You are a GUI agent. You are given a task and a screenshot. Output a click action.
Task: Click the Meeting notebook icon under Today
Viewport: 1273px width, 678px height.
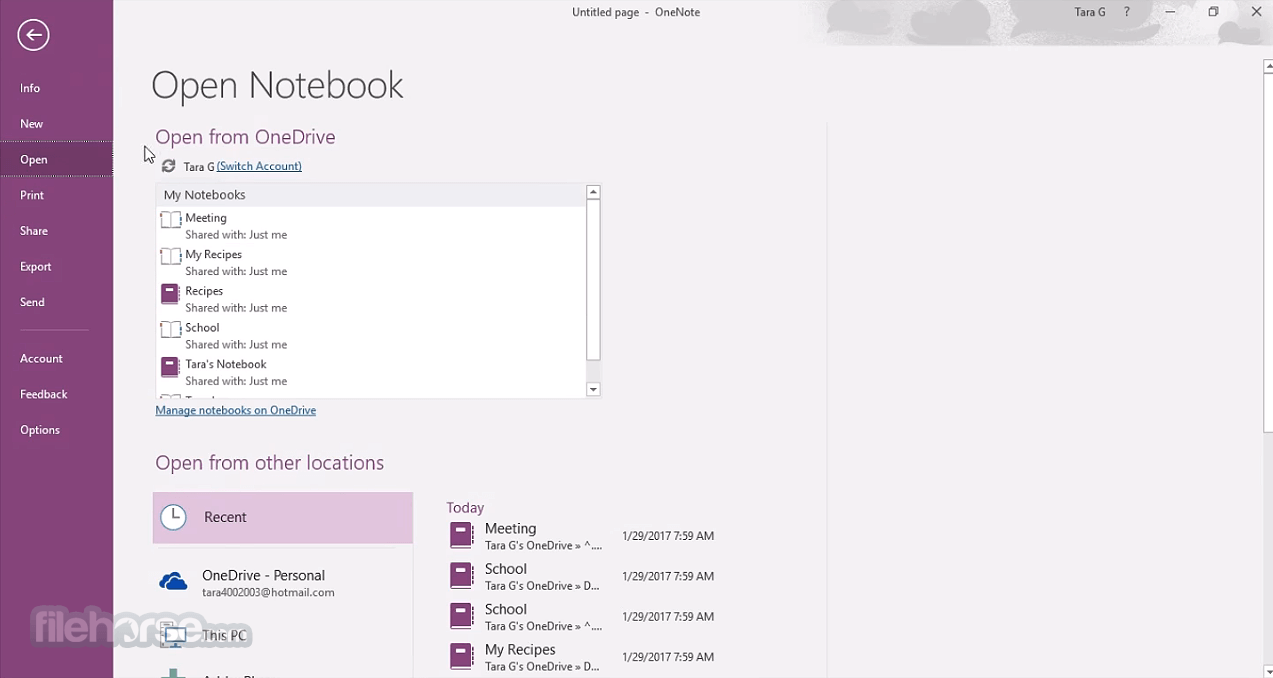tap(461, 535)
